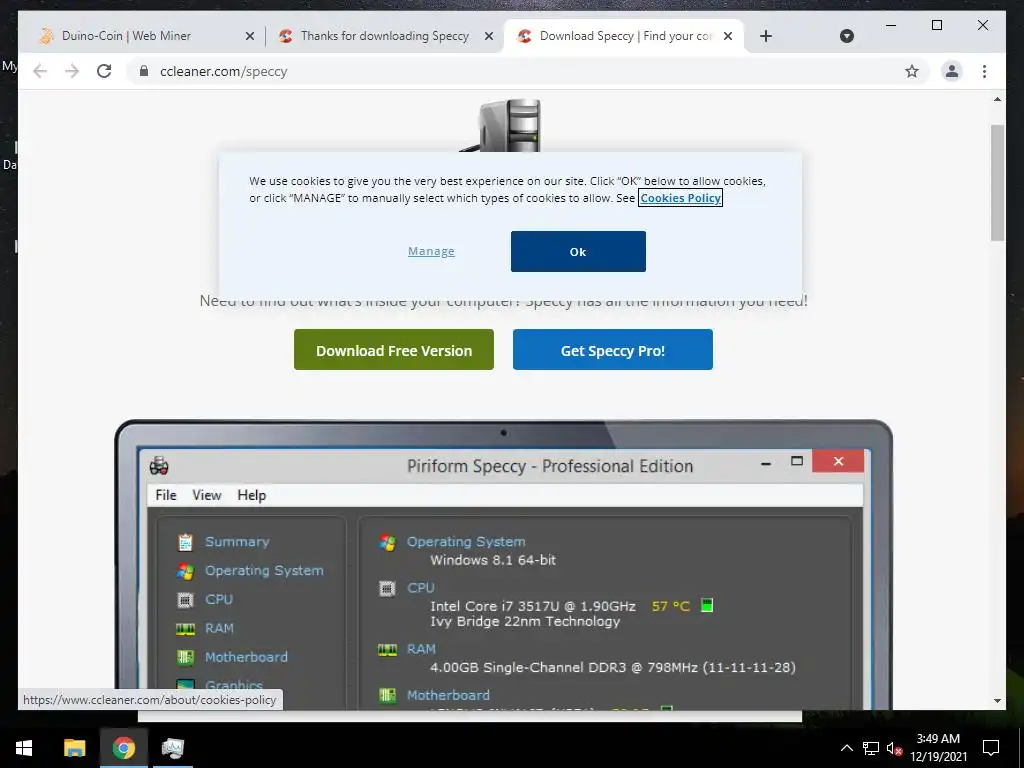Image resolution: width=1024 pixels, height=768 pixels.
Task: Close the Thanks for downloading Speccy tab
Action: (x=488, y=36)
